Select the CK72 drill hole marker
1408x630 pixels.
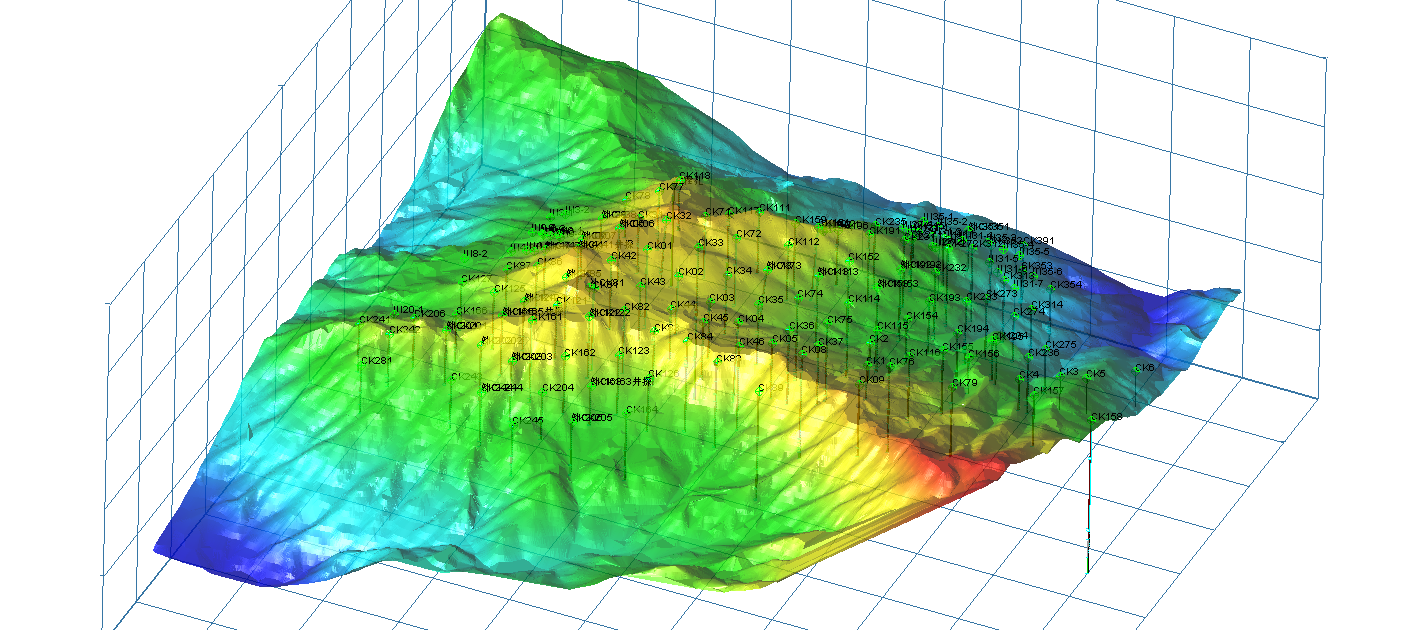[737, 235]
